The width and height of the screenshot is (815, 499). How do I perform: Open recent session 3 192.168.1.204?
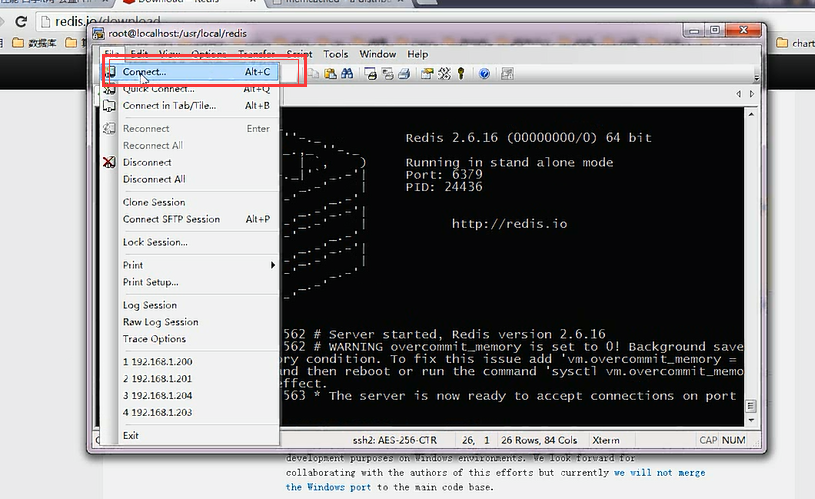pos(189,396)
